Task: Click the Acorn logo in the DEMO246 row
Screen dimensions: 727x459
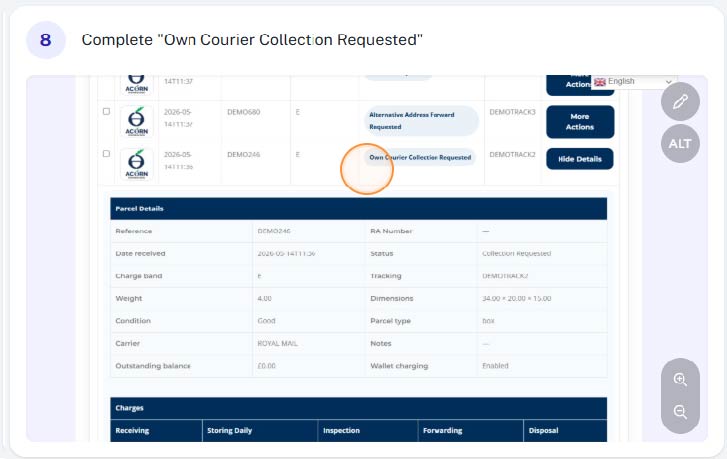Action: pos(136,164)
